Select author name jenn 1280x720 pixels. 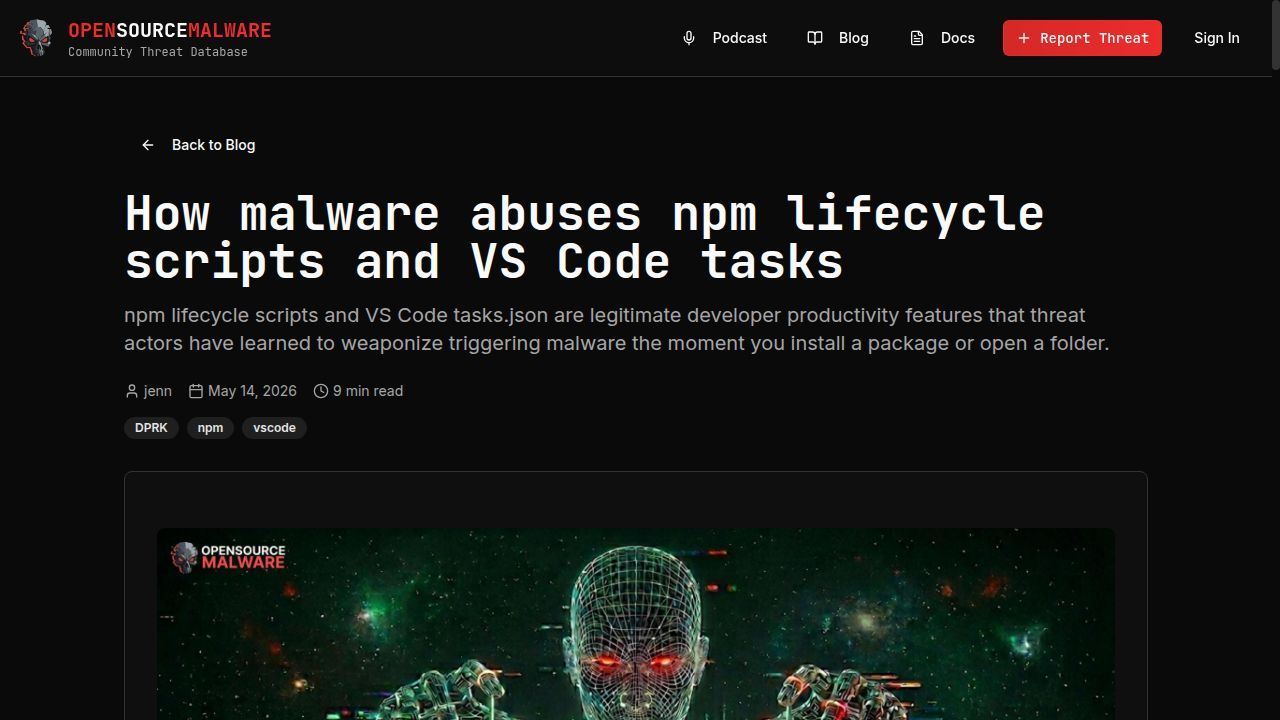coord(158,391)
